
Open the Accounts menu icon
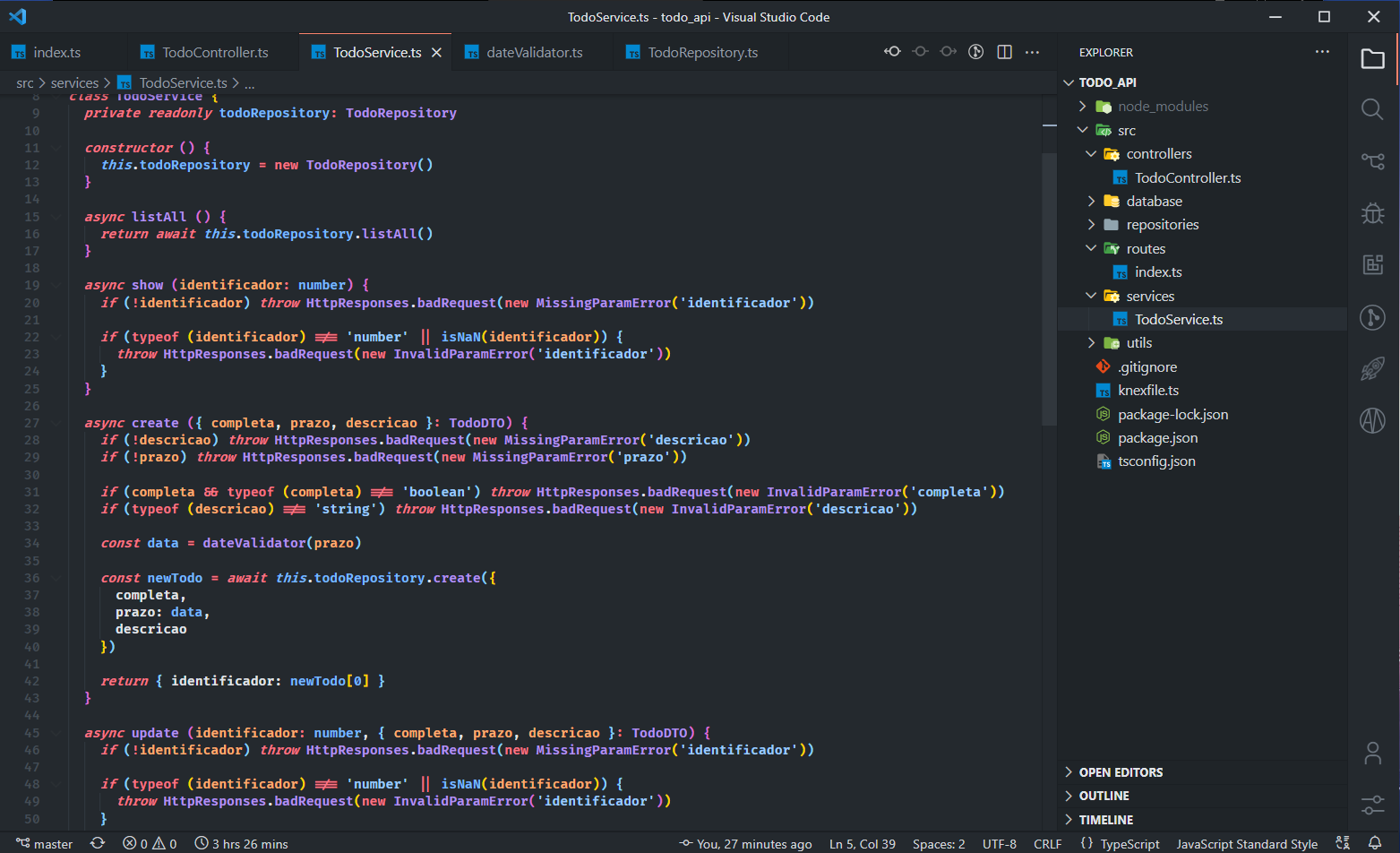(1372, 754)
